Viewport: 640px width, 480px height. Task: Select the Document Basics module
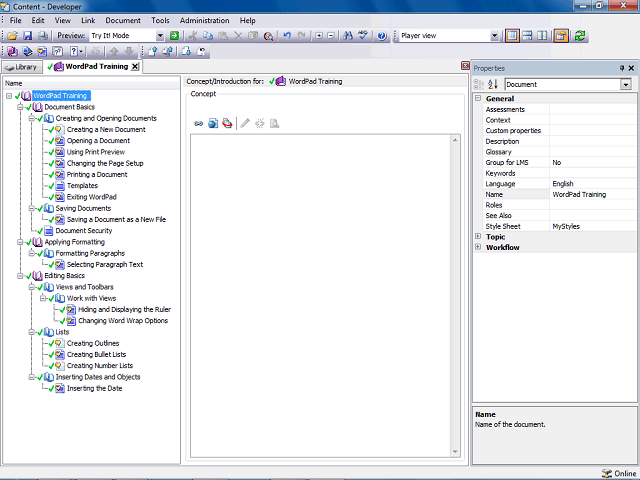tap(69, 107)
